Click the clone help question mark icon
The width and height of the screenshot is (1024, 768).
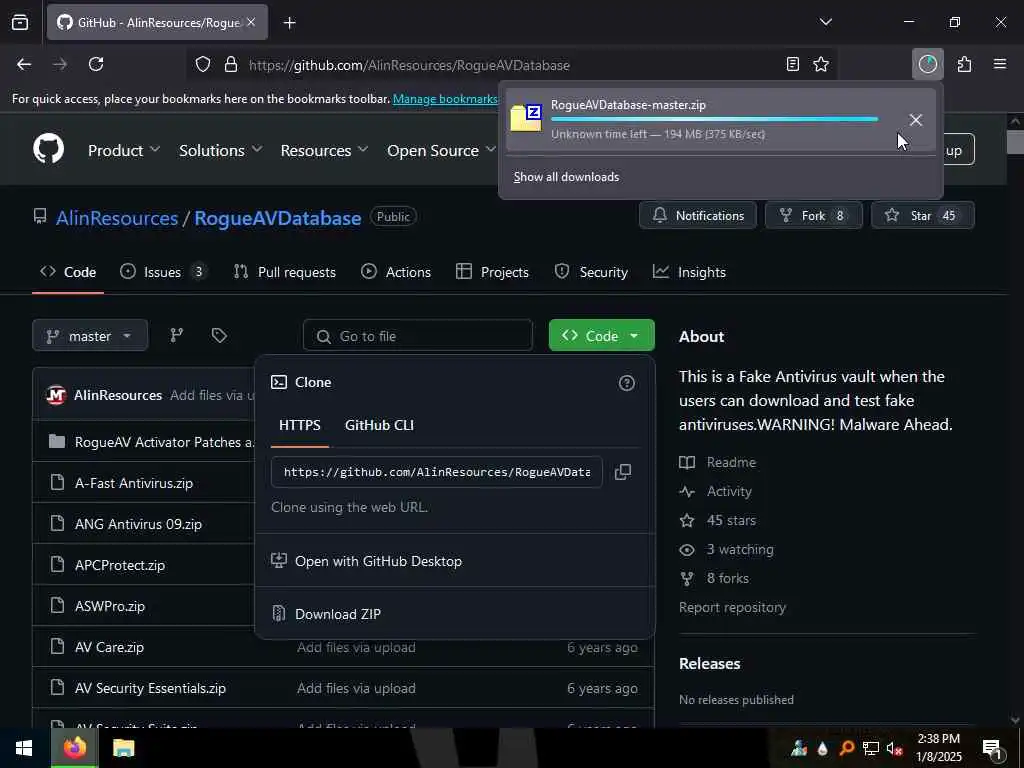[626, 383]
